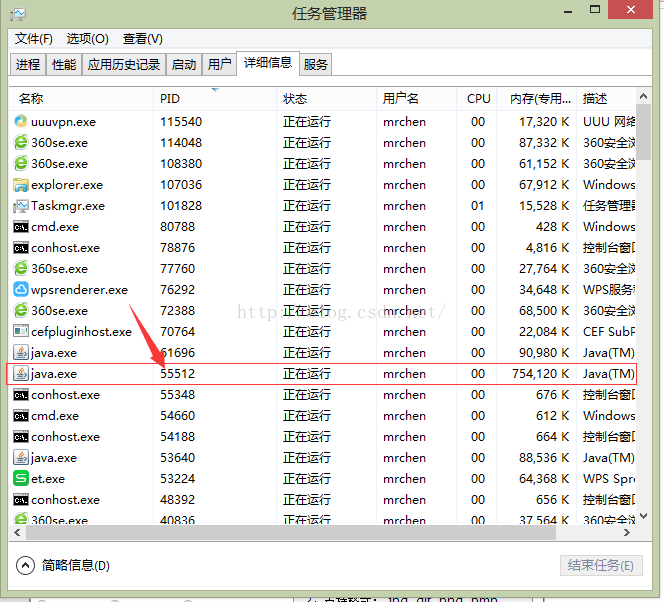This screenshot has height=602, width=664.
Task: Switch to the 用户 tab
Action: pos(219,64)
